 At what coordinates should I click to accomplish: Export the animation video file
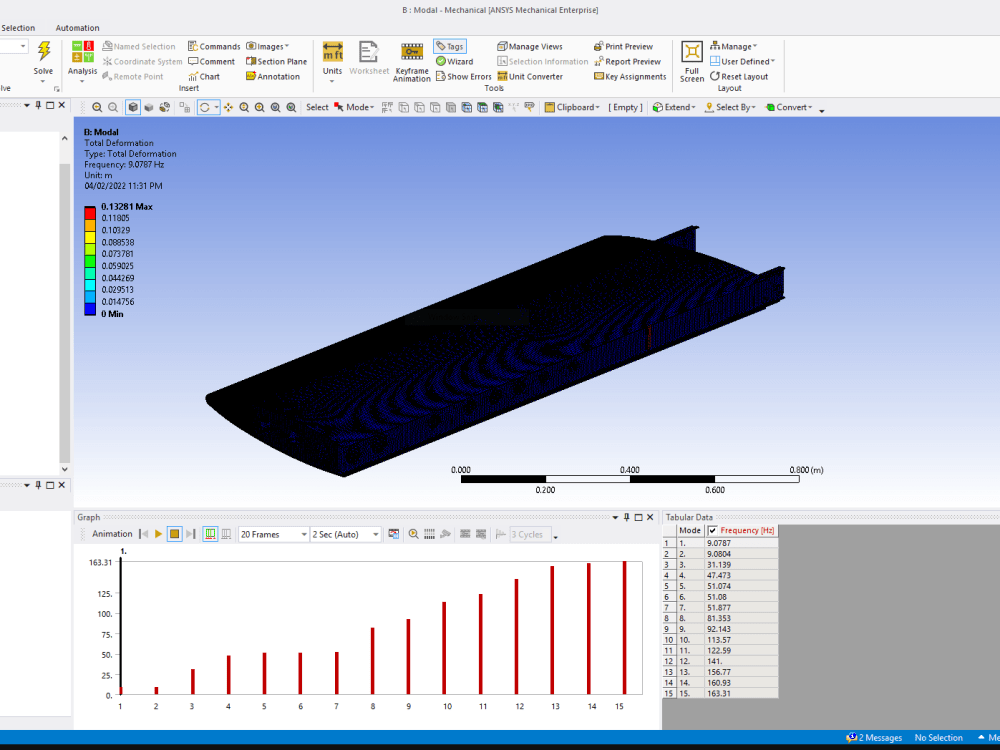coord(393,534)
